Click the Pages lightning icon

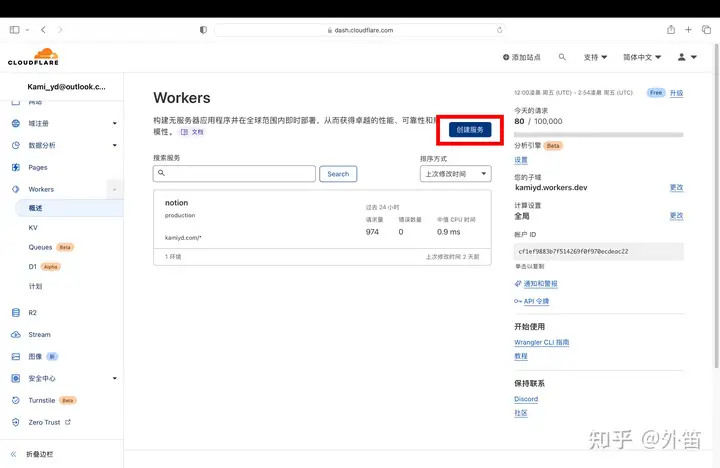click(x=16, y=167)
